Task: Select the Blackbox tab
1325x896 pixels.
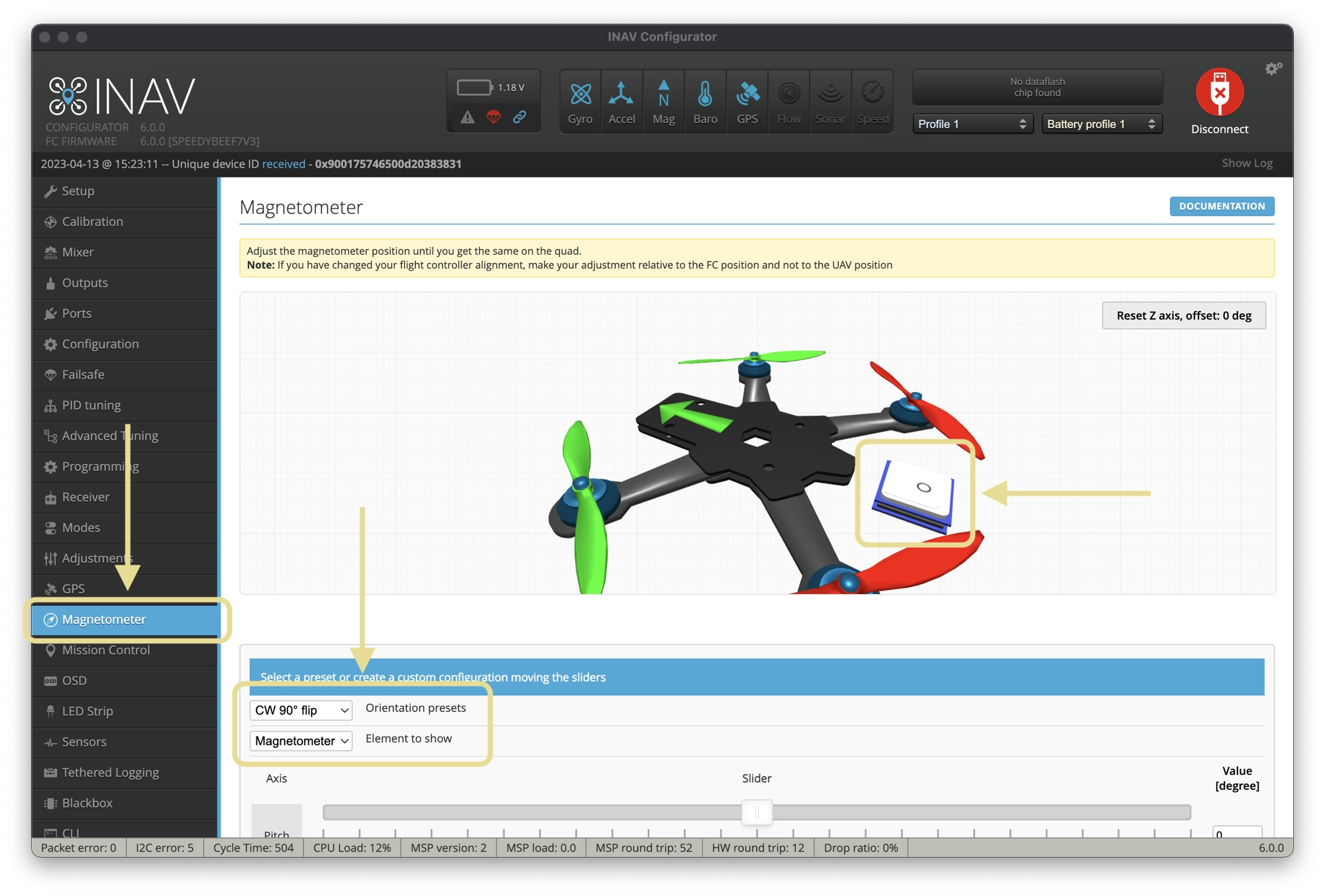Action: pos(125,803)
